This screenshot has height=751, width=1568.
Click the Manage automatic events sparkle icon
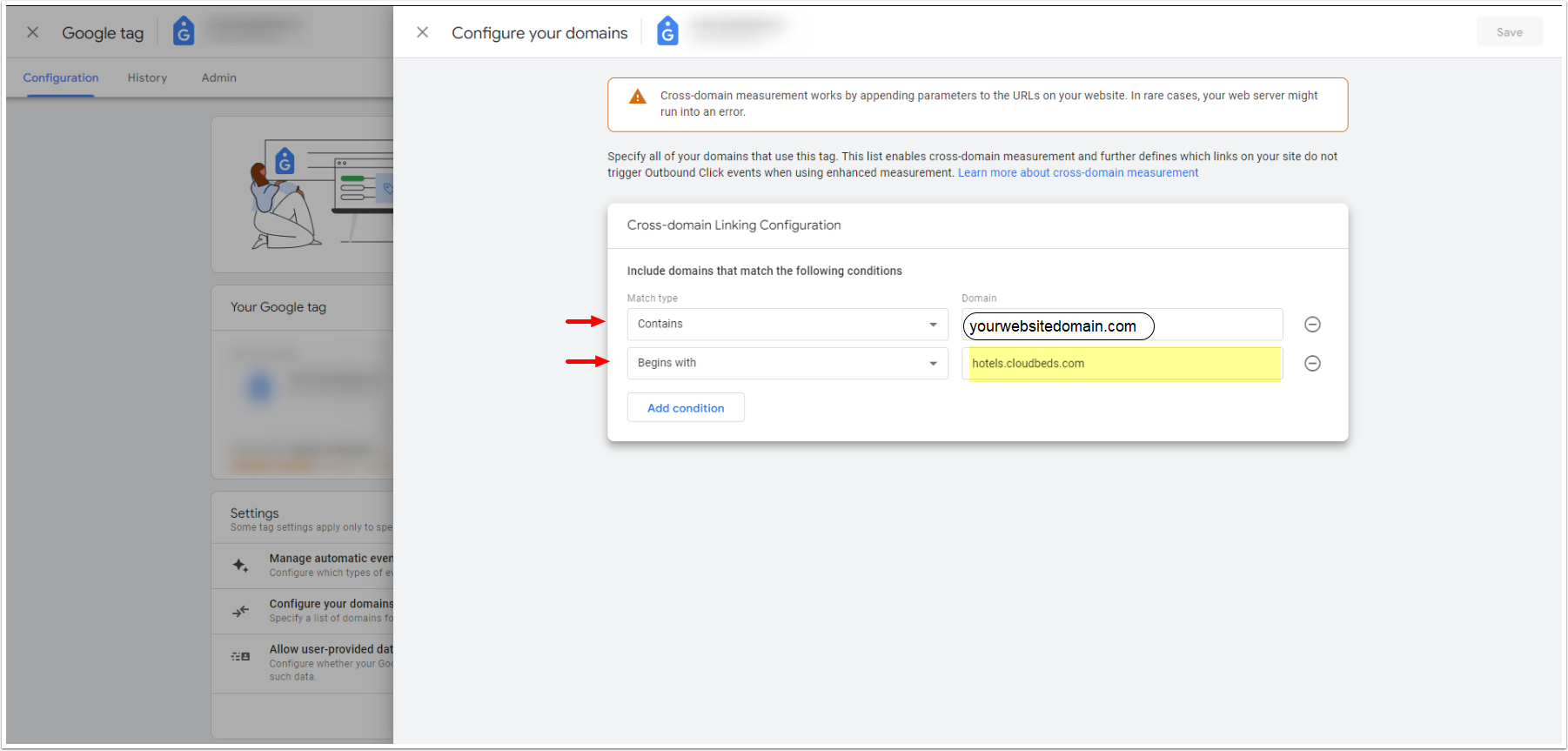click(241, 566)
